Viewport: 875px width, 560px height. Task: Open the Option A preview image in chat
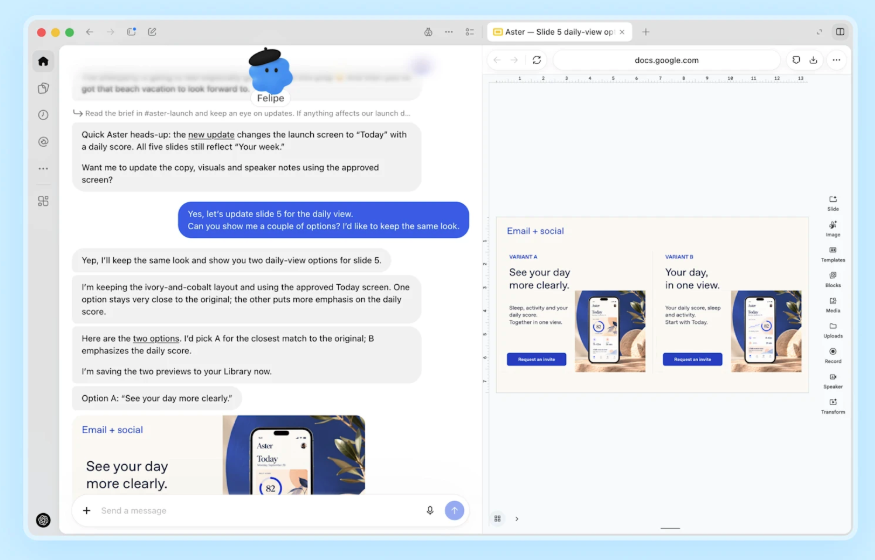click(x=219, y=455)
